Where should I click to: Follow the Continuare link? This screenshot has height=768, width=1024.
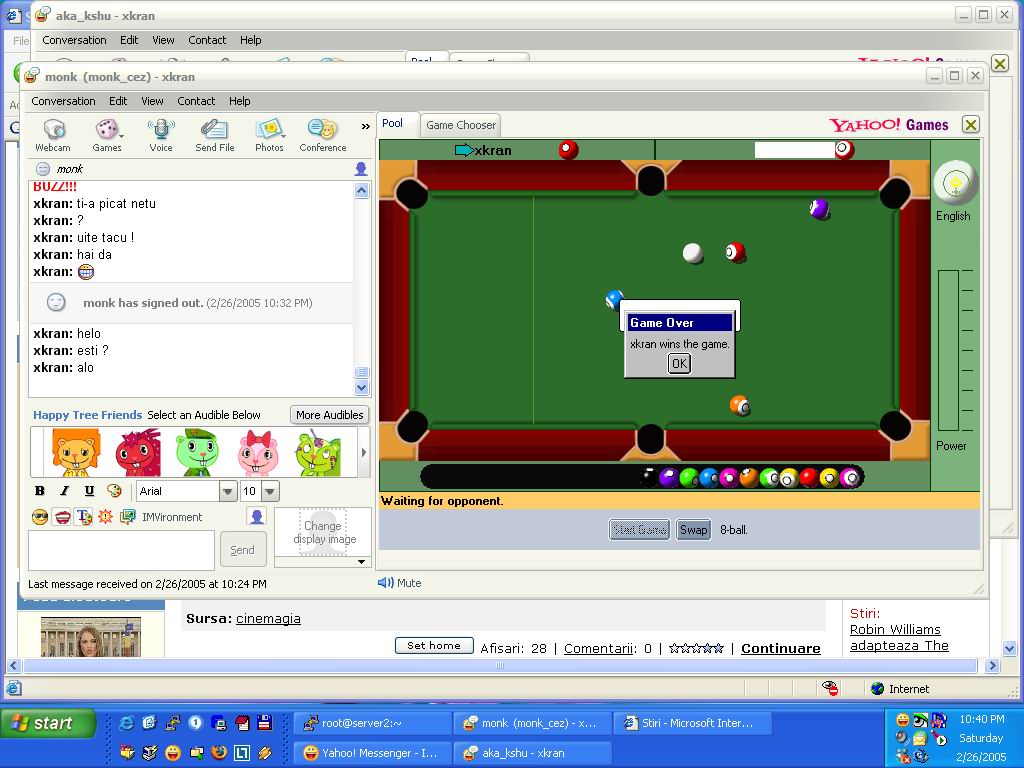coord(780,648)
